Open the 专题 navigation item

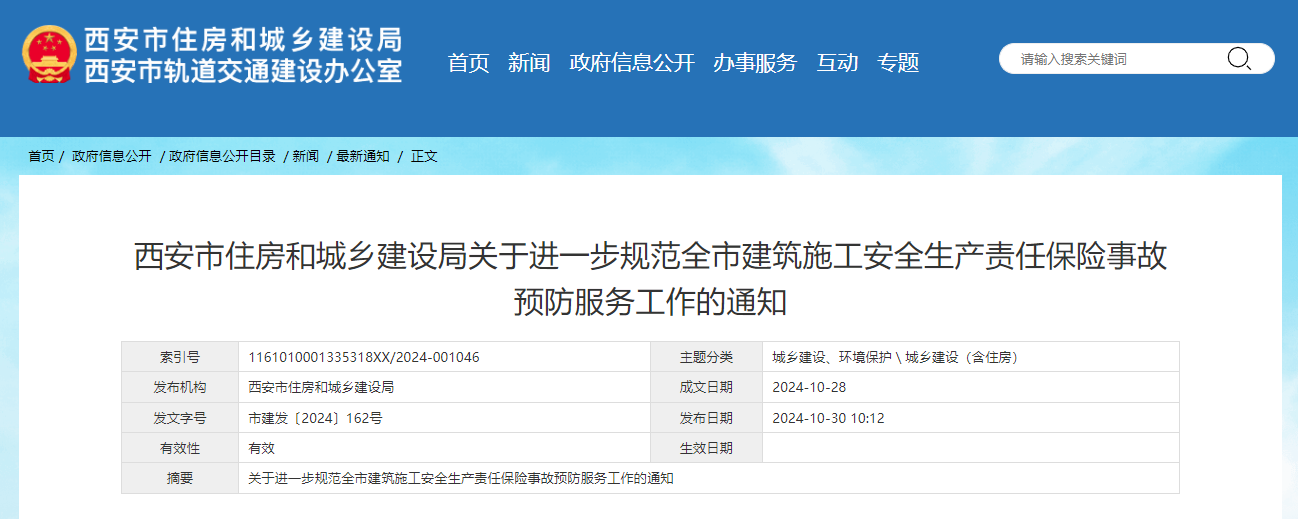pyautogui.click(x=898, y=63)
